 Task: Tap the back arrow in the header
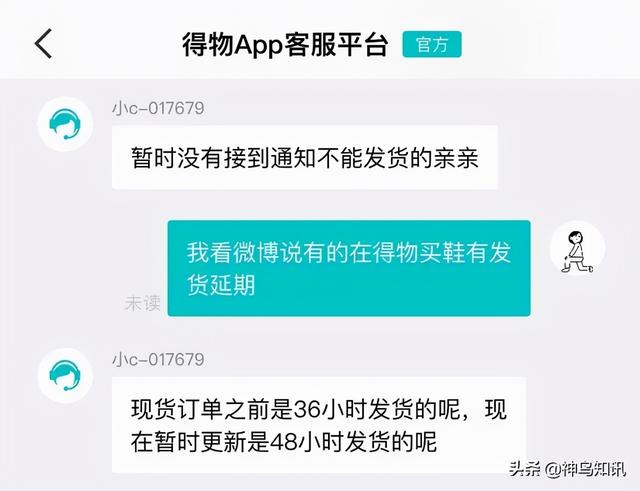(43, 44)
